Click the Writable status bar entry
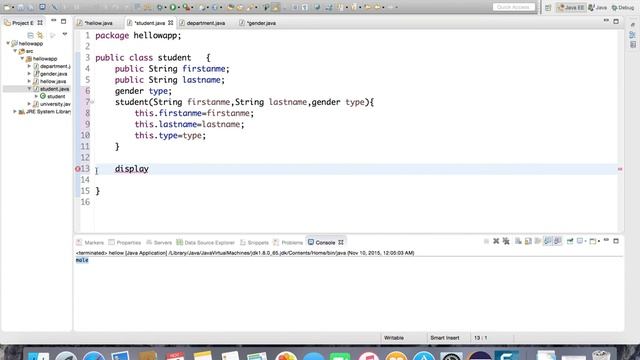The width and height of the screenshot is (640, 360). pyautogui.click(x=394, y=338)
